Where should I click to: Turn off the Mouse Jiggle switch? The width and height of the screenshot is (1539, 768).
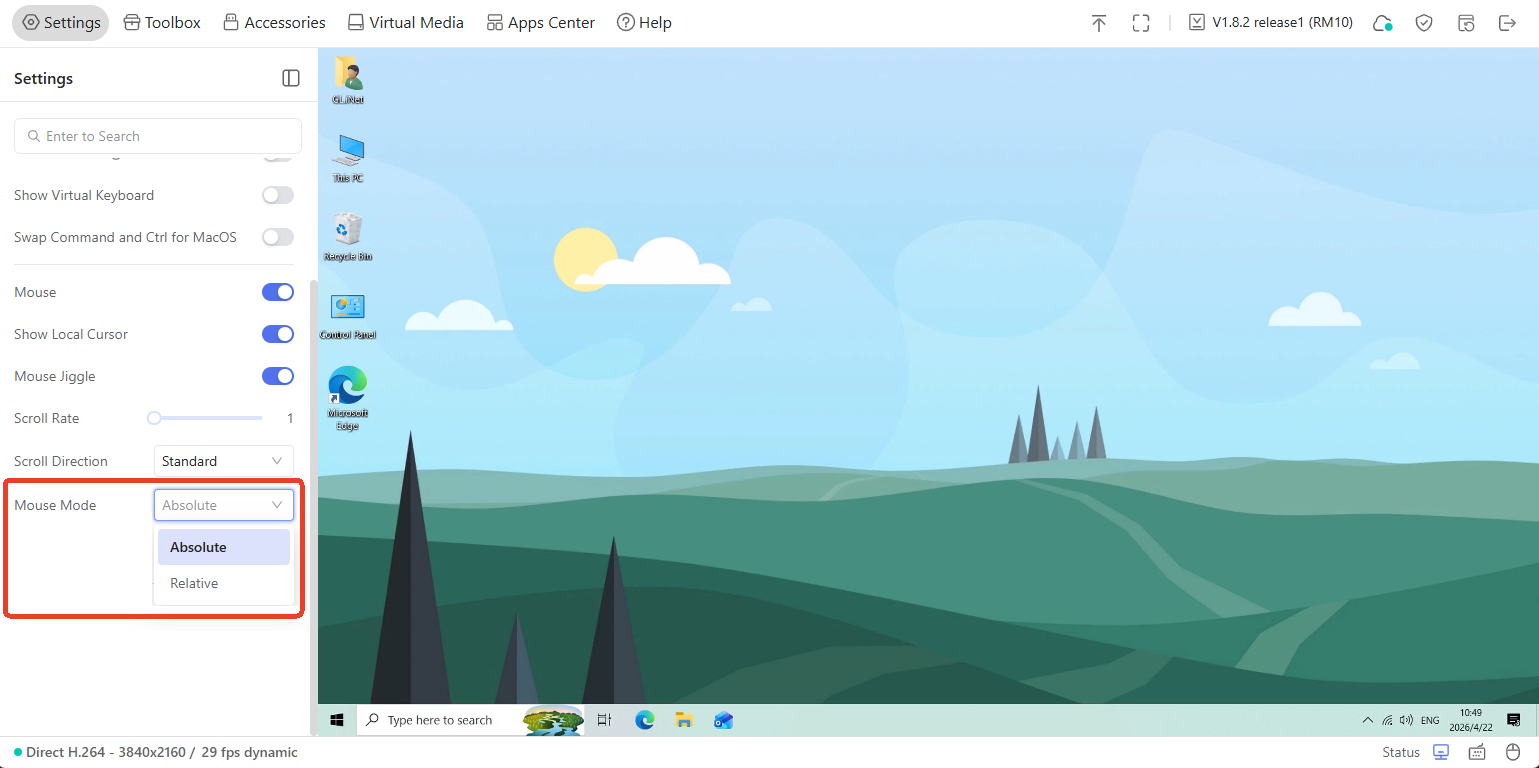point(278,376)
